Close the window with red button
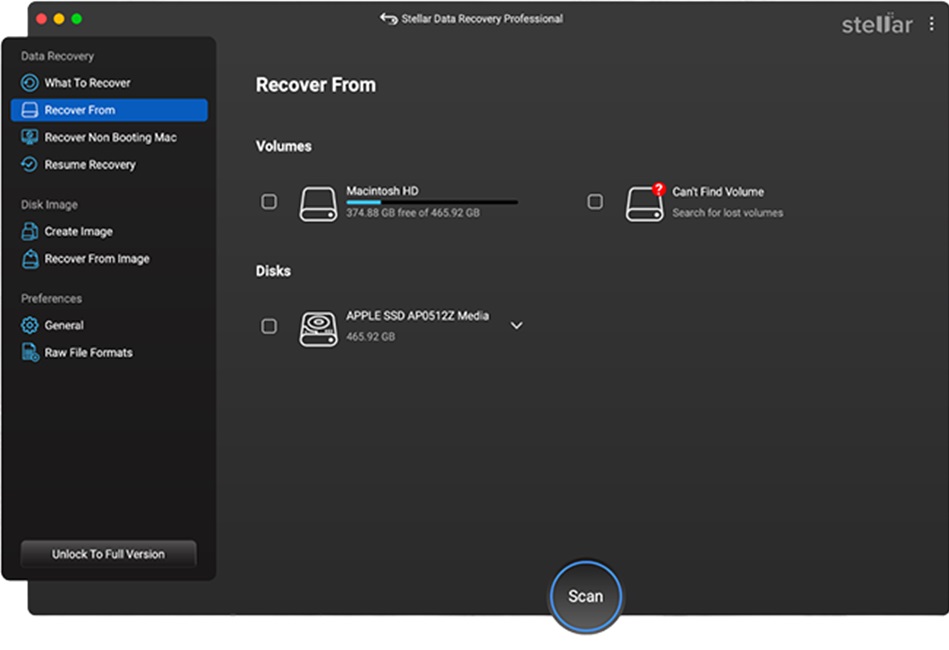Image resolution: width=949 pixels, height=650 pixels. (42, 19)
